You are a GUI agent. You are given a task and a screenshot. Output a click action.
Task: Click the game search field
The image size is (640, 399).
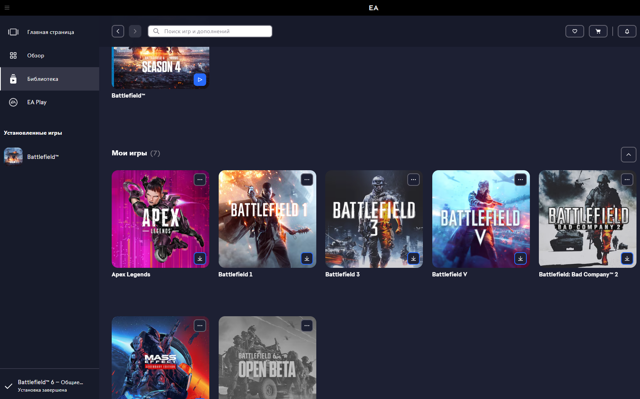click(x=210, y=31)
